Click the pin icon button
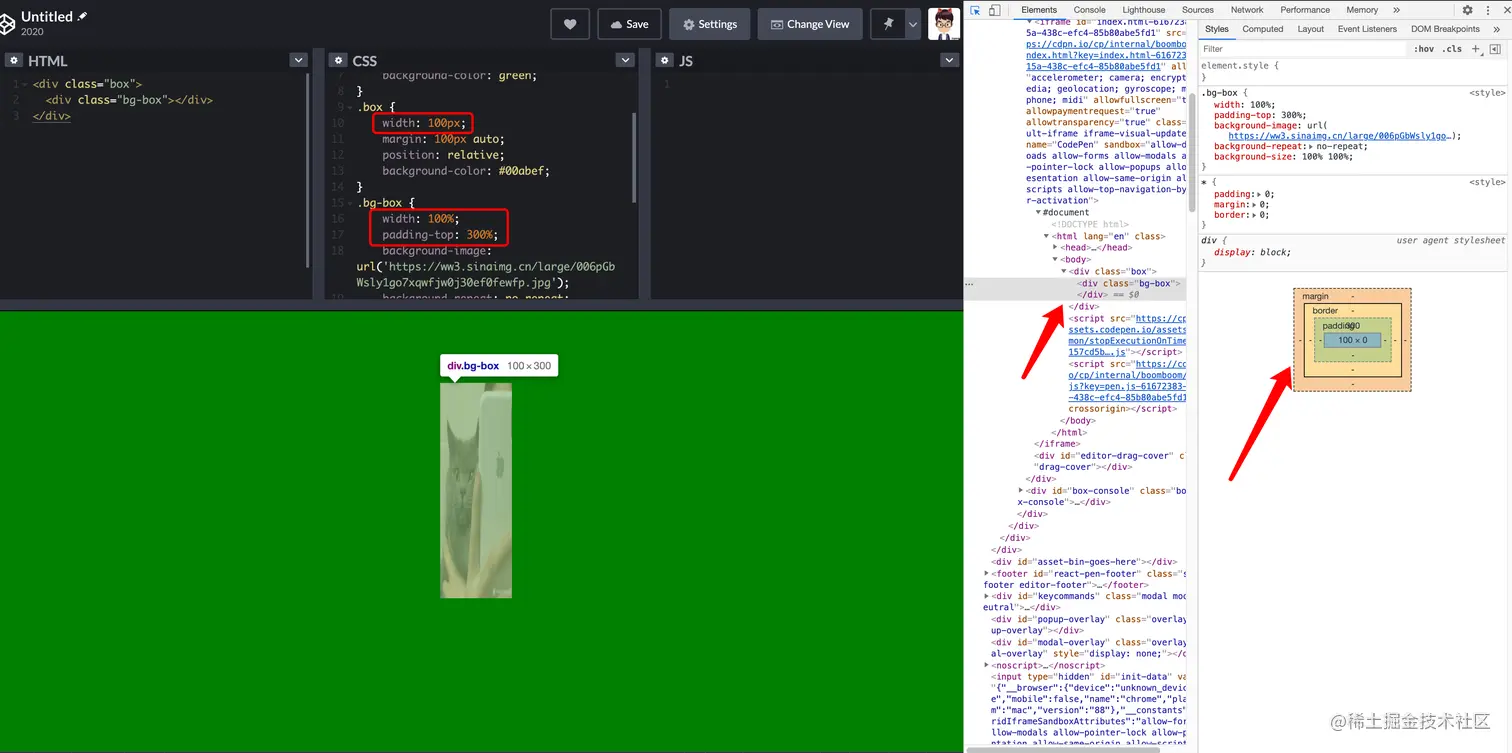Image resolution: width=1512 pixels, height=753 pixels. 888,24
